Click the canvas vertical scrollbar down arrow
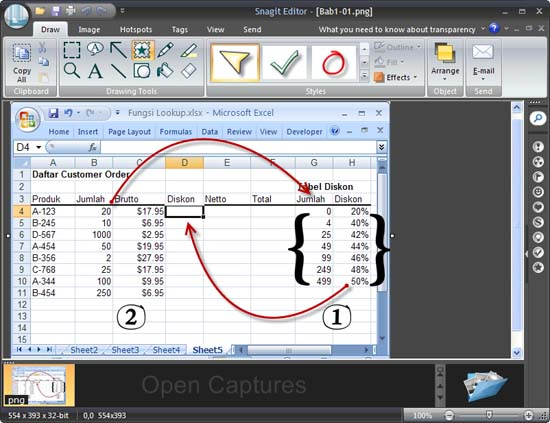Image resolution: width=550 pixels, height=423 pixels. pyautogui.click(x=517, y=352)
